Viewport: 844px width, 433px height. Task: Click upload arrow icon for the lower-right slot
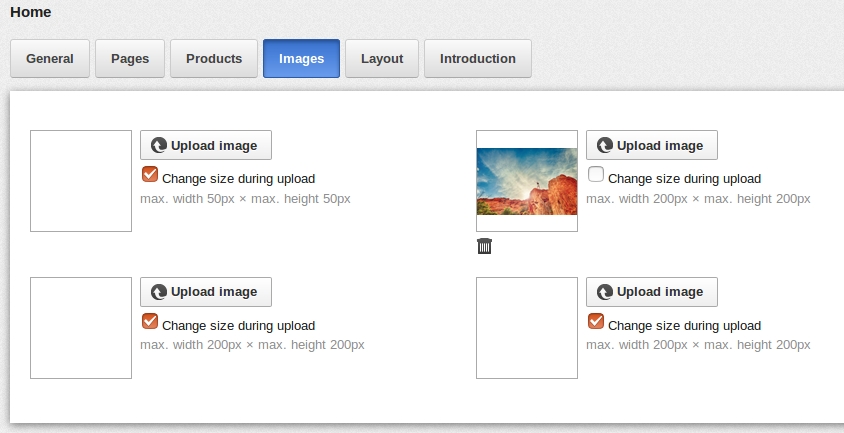[605, 292]
